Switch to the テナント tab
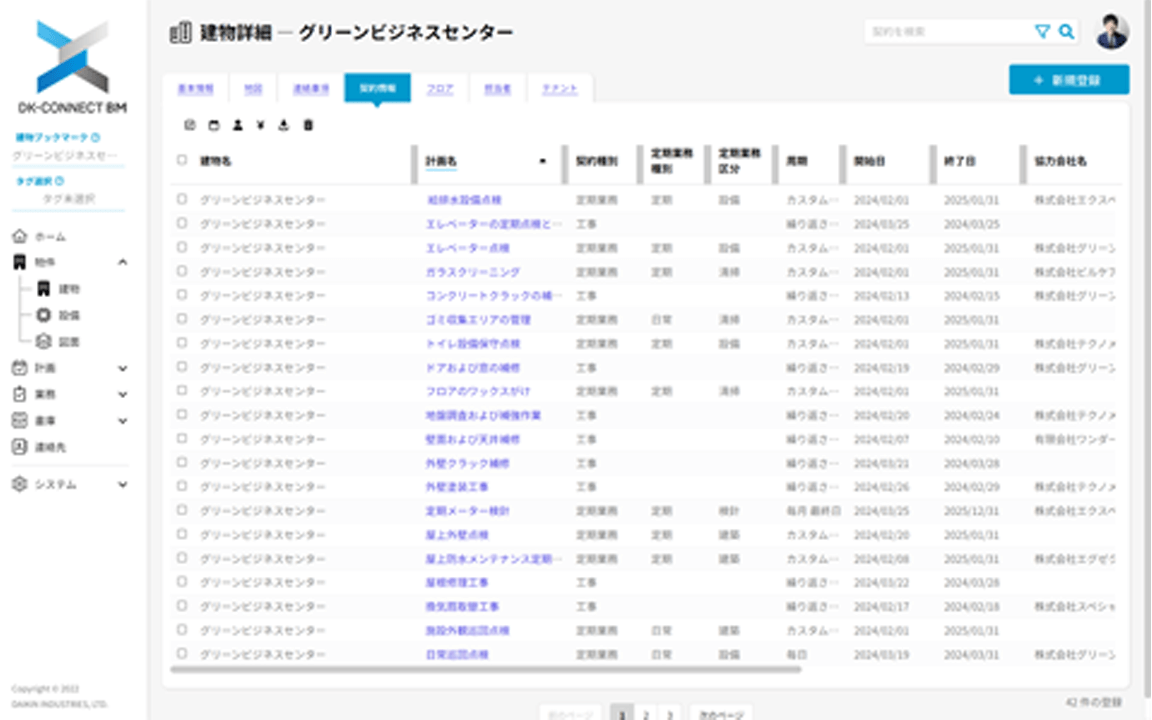Image resolution: width=1152 pixels, height=720 pixels. pyautogui.click(x=560, y=89)
